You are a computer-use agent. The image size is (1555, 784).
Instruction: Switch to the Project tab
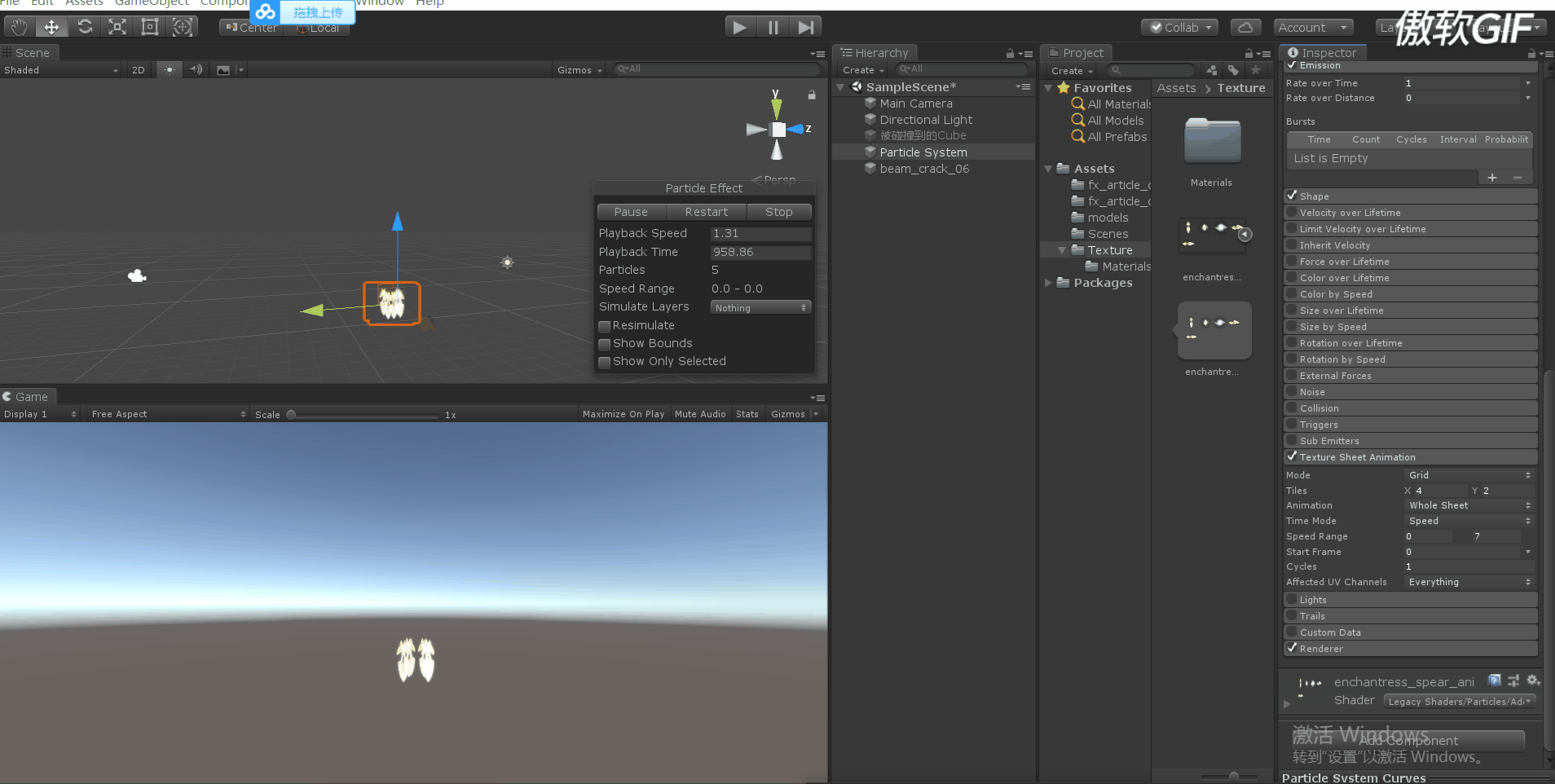(1077, 53)
